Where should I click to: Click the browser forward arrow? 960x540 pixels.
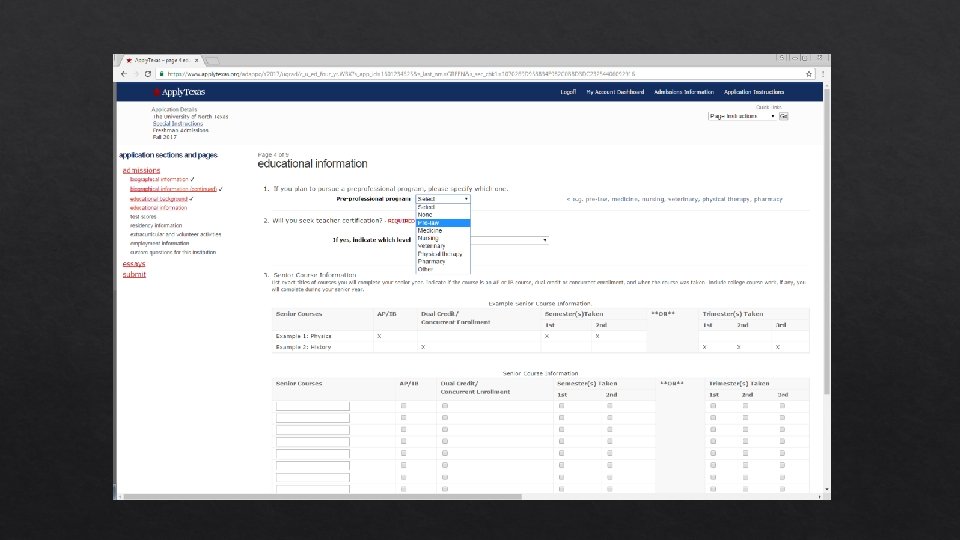[x=136, y=73]
